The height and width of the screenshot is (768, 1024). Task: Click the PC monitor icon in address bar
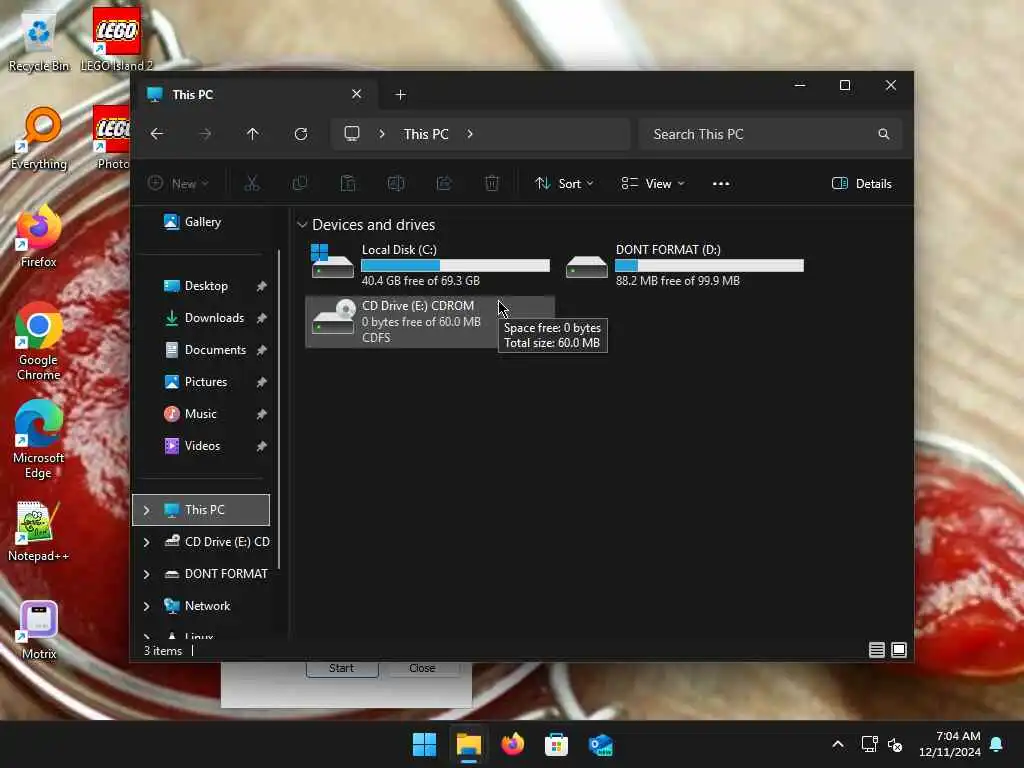(352, 134)
